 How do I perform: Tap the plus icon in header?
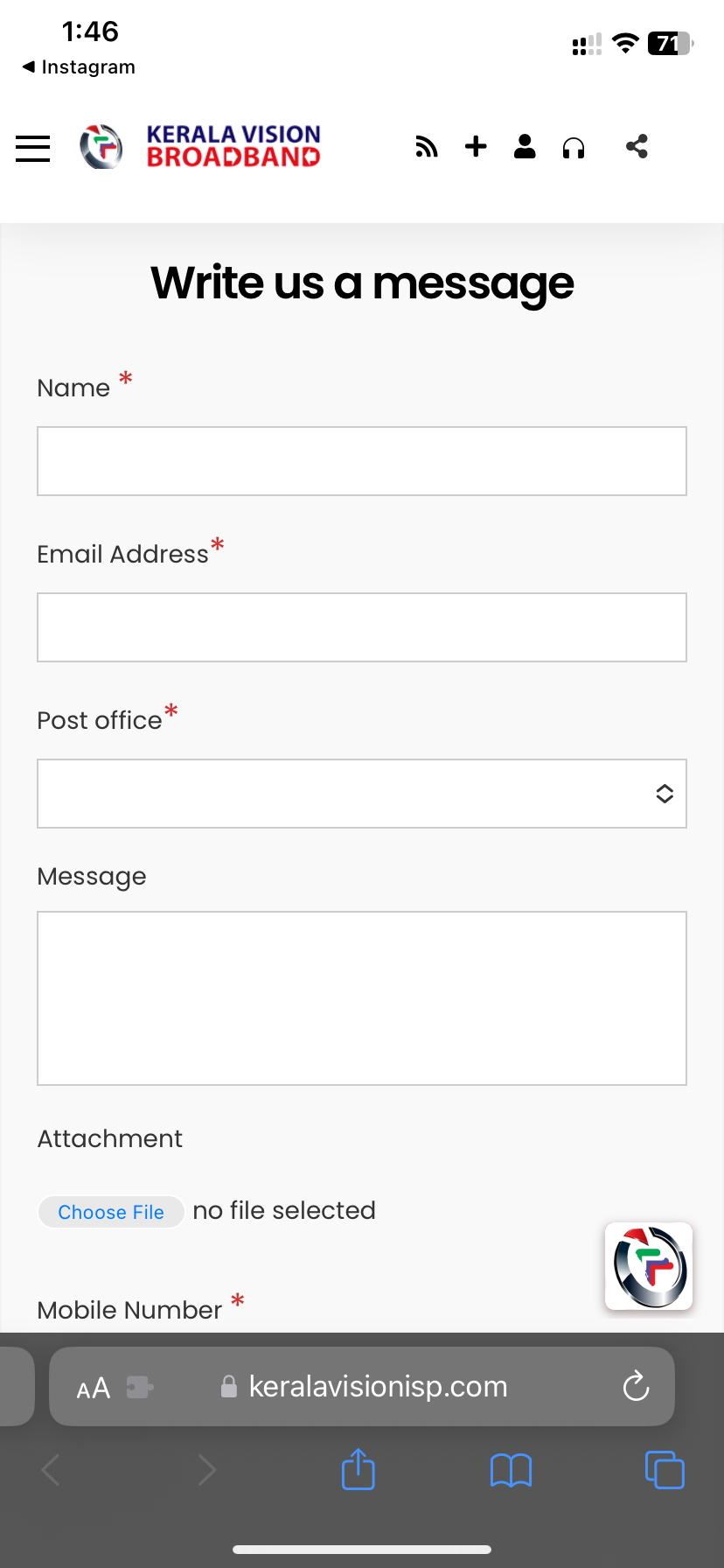pyautogui.click(x=476, y=146)
